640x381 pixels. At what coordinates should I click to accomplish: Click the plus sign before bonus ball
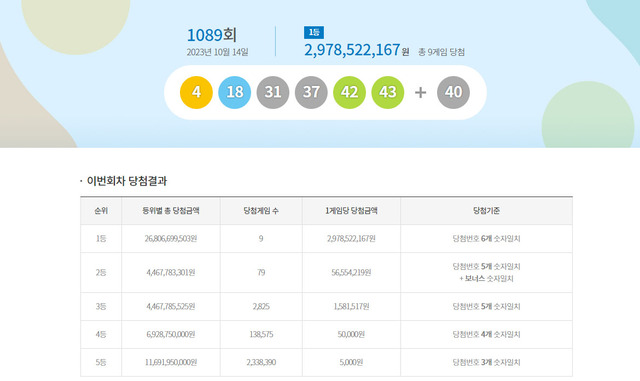tap(420, 93)
